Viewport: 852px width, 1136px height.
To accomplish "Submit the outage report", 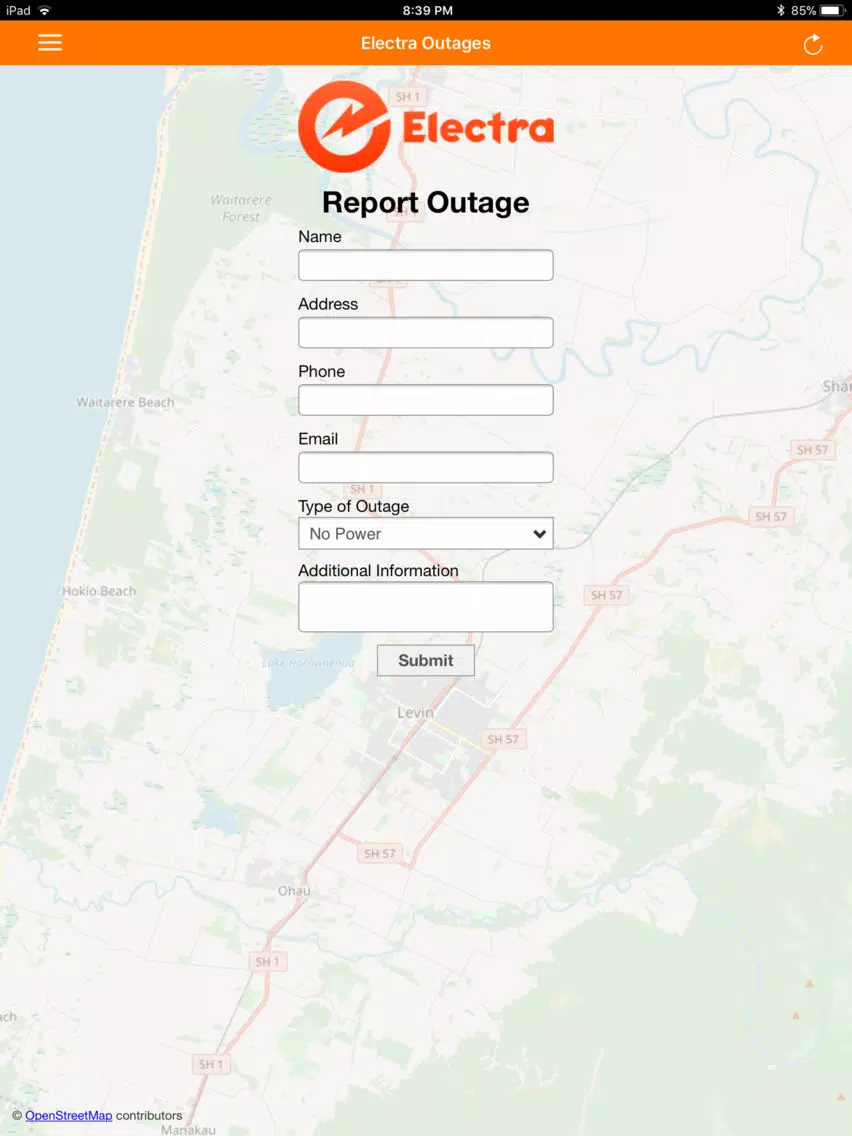I will [426, 660].
